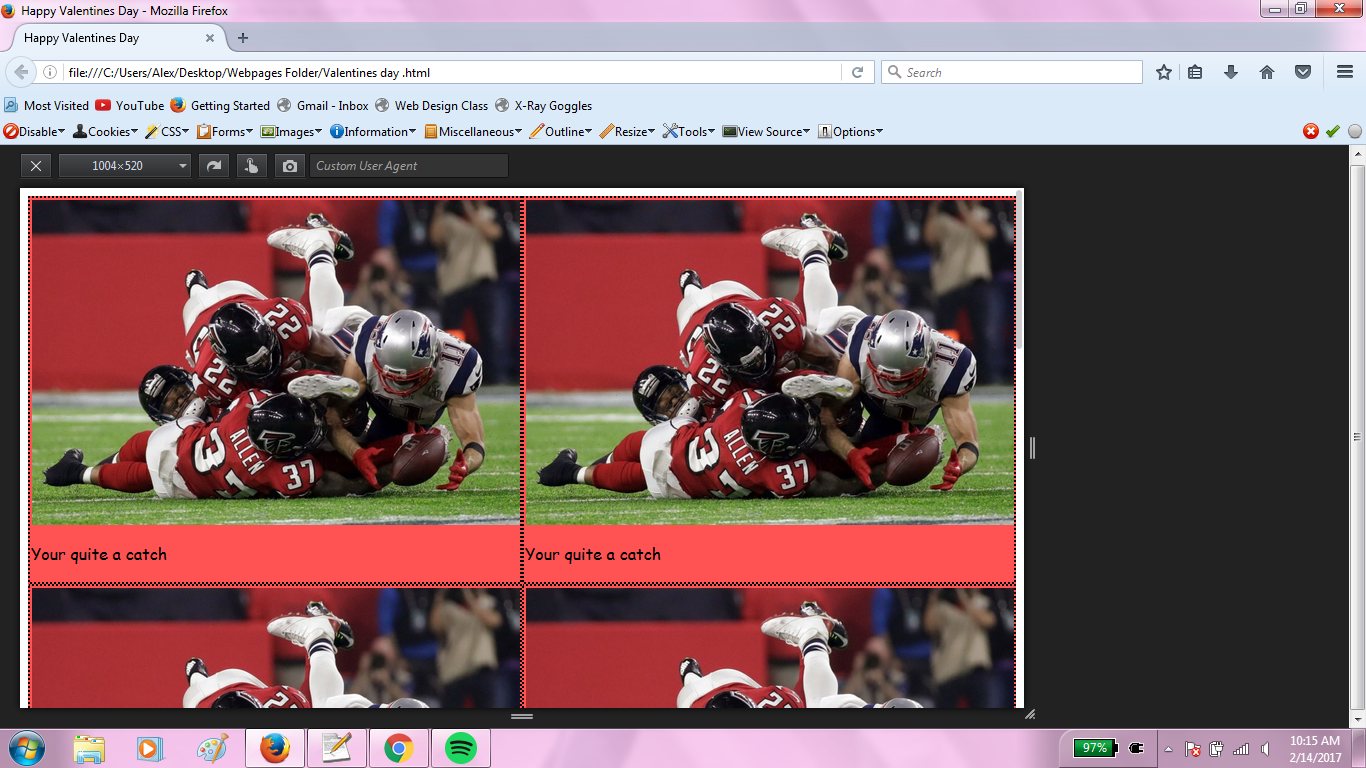
Task: Click the green checkmark validation icon
Action: coord(1332,131)
